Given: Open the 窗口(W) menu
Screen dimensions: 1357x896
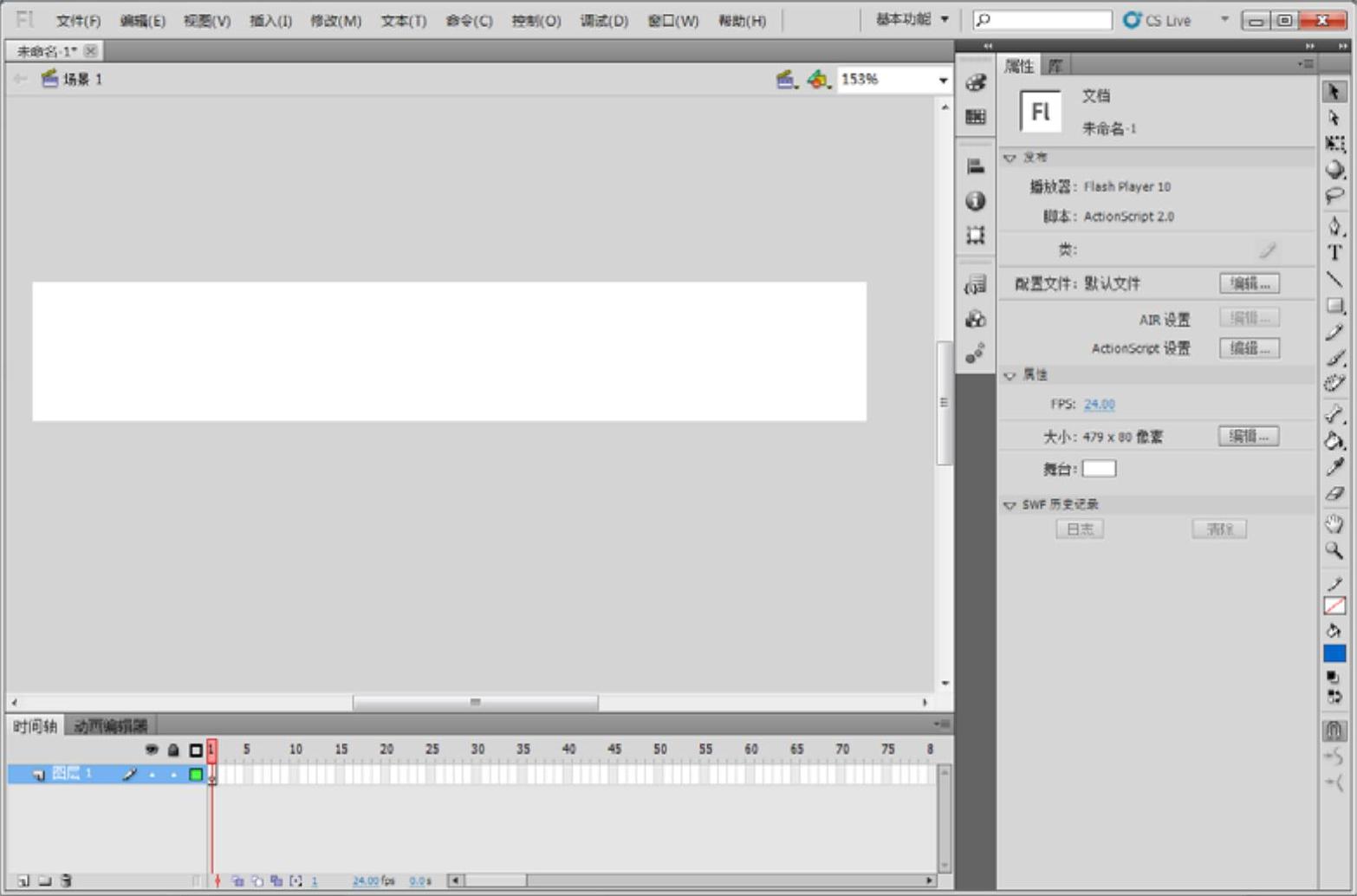Looking at the screenshot, I should (x=672, y=21).
